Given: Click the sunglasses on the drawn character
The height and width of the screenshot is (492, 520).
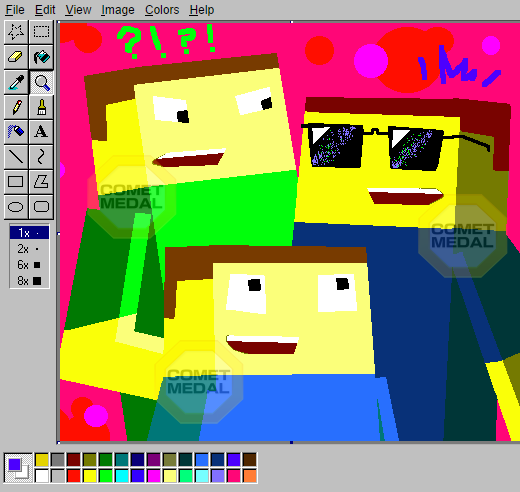Looking at the screenshot, I should [395, 146].
